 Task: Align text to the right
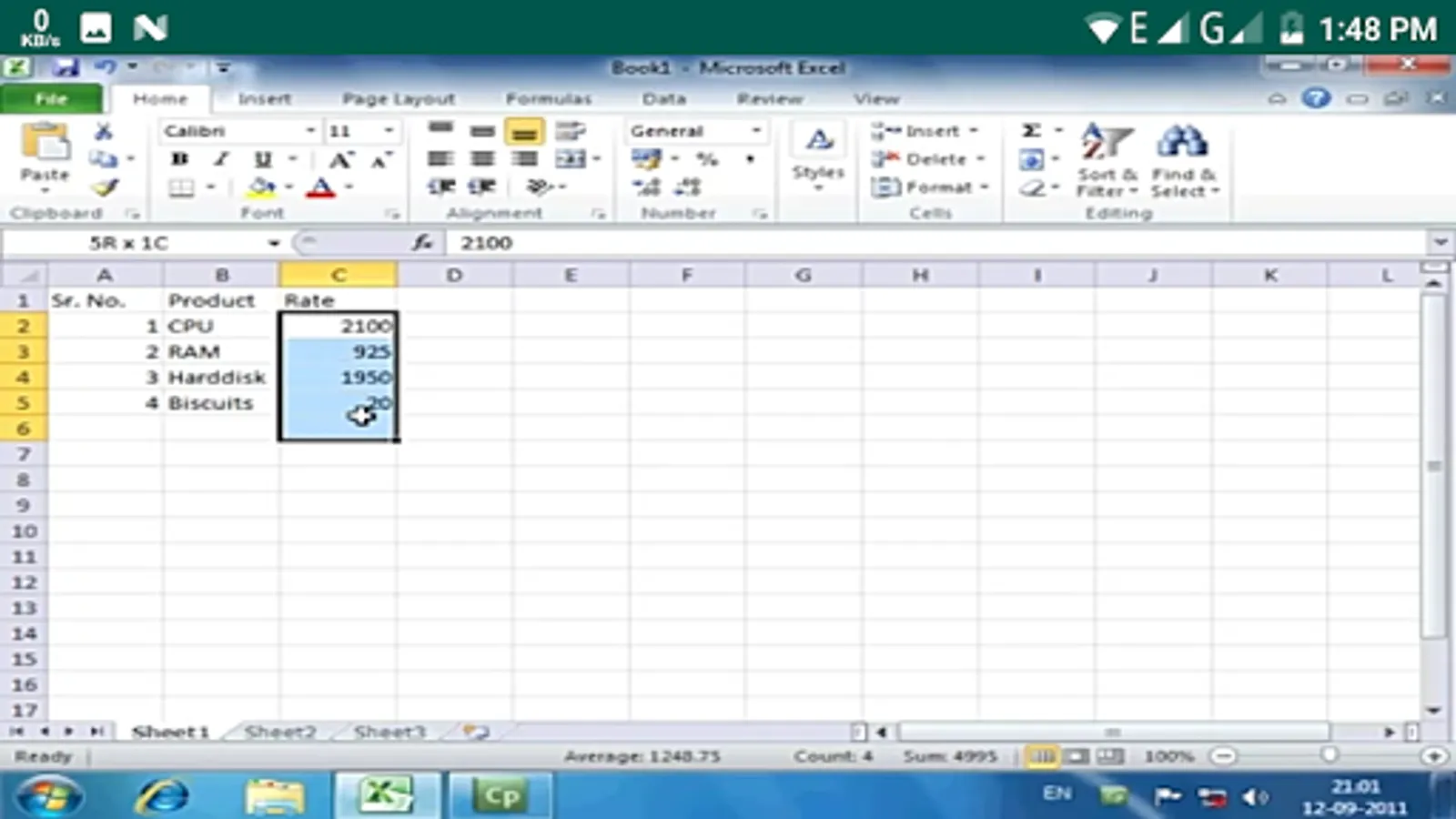click(x=524, y=159)
